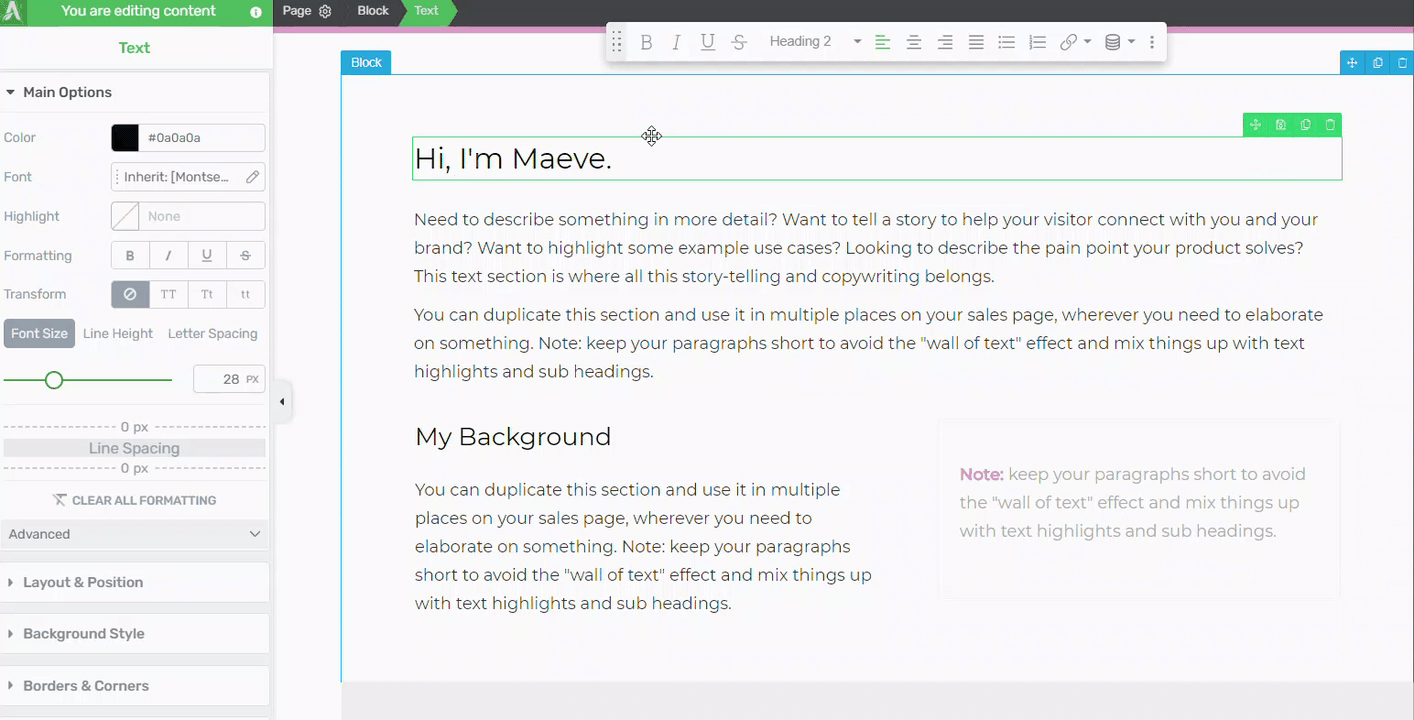The height and width of the screenshot is (720, 1414).
Task: Open the info icon beside editing content
Action: (x=256, y=12)
